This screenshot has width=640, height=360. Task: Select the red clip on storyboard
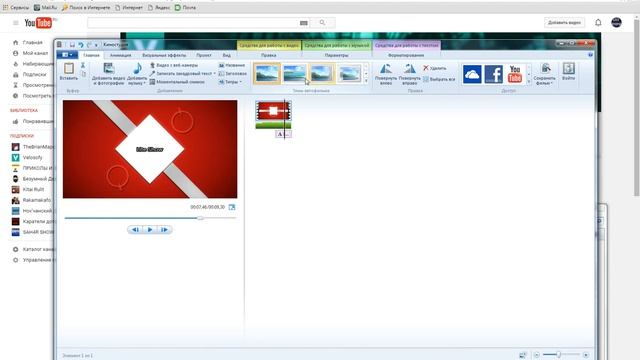point(273,111)
